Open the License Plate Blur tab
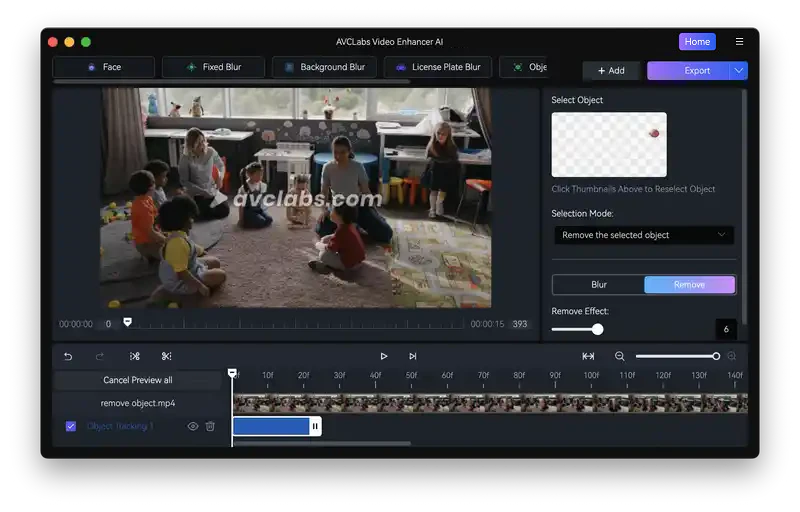 point(438,67)
